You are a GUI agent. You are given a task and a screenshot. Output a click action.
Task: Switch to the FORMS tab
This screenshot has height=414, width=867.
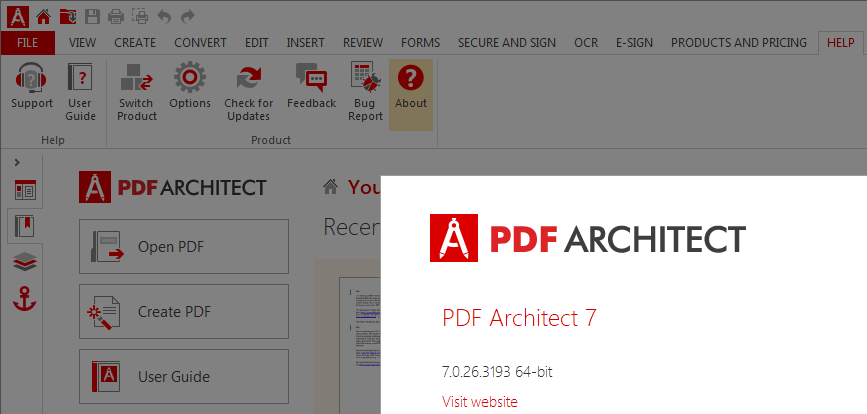421,43
